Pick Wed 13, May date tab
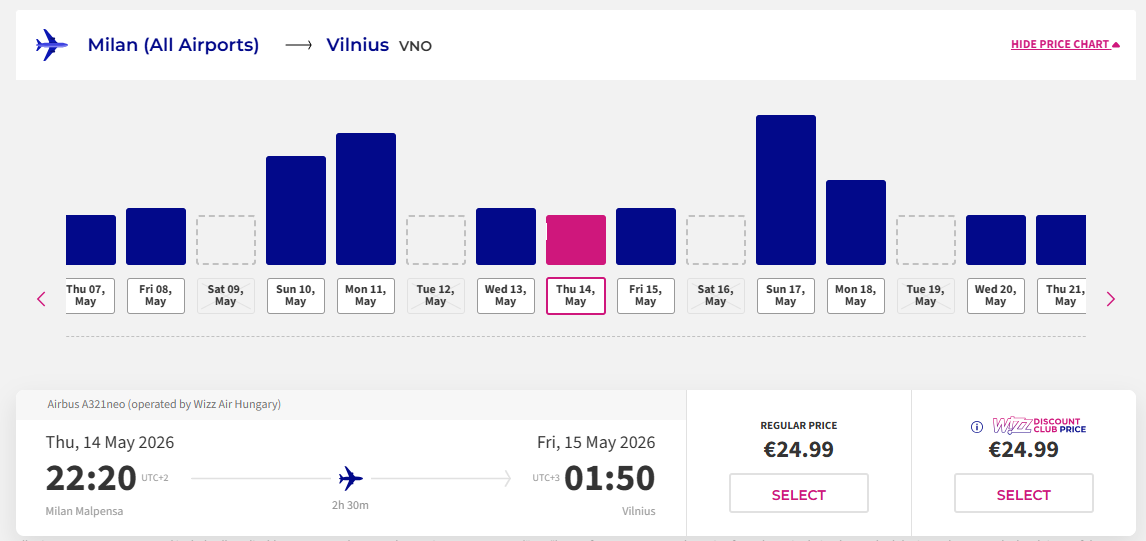Screen dimensions: 1146x541 pos(506,295)
